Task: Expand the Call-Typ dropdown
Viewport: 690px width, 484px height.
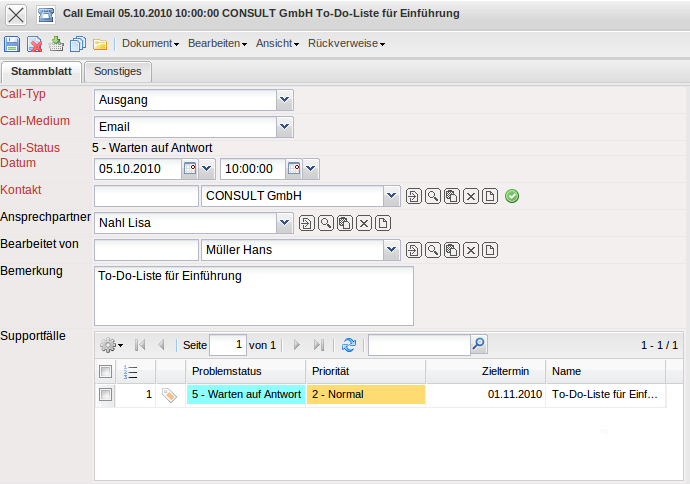Action: click(x=284, y=99)
